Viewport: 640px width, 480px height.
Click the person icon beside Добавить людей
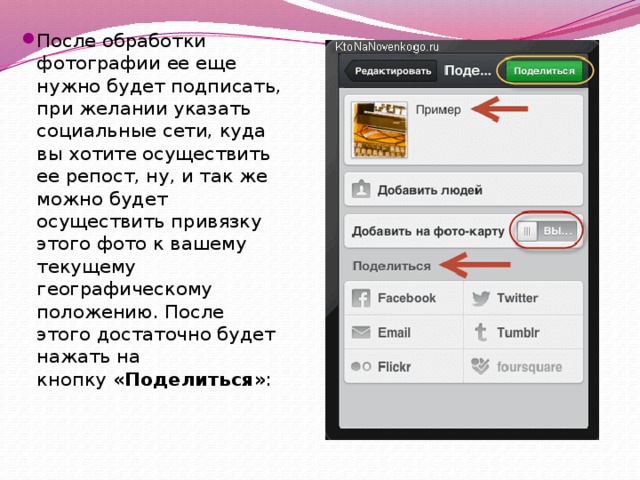tap(361, 190)
